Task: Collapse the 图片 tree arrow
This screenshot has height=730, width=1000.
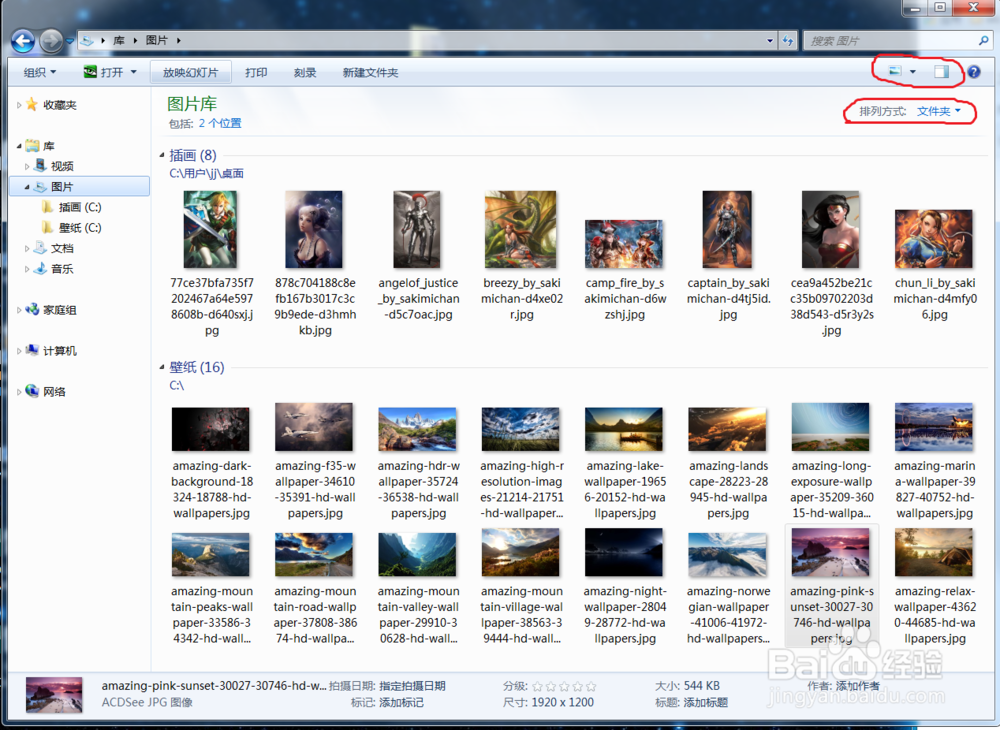Action: point(27,187)
